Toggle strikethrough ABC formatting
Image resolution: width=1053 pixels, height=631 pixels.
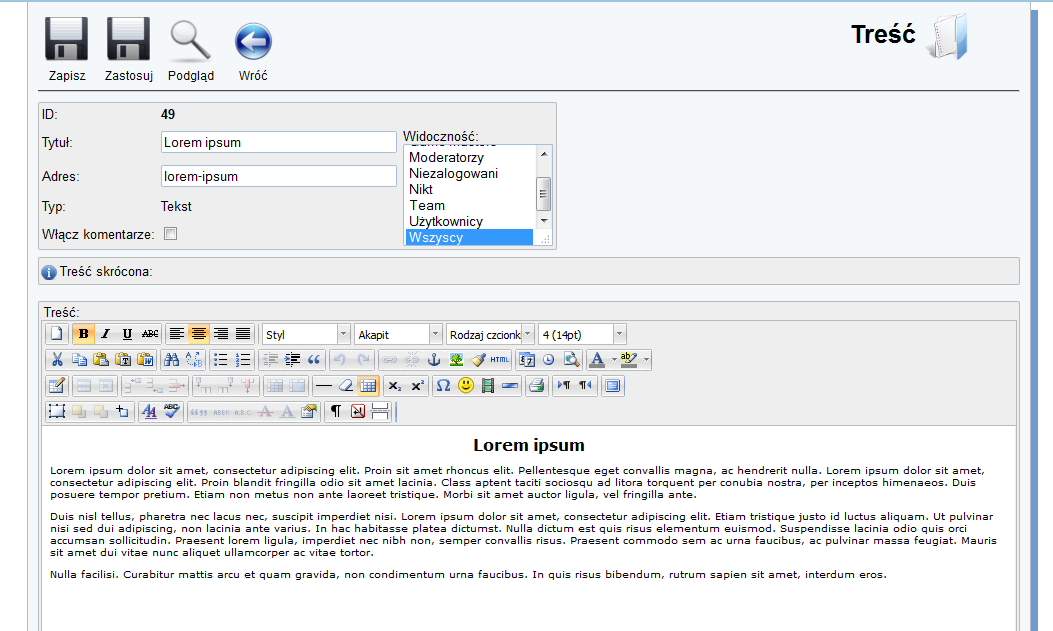[x=150, y=334]
